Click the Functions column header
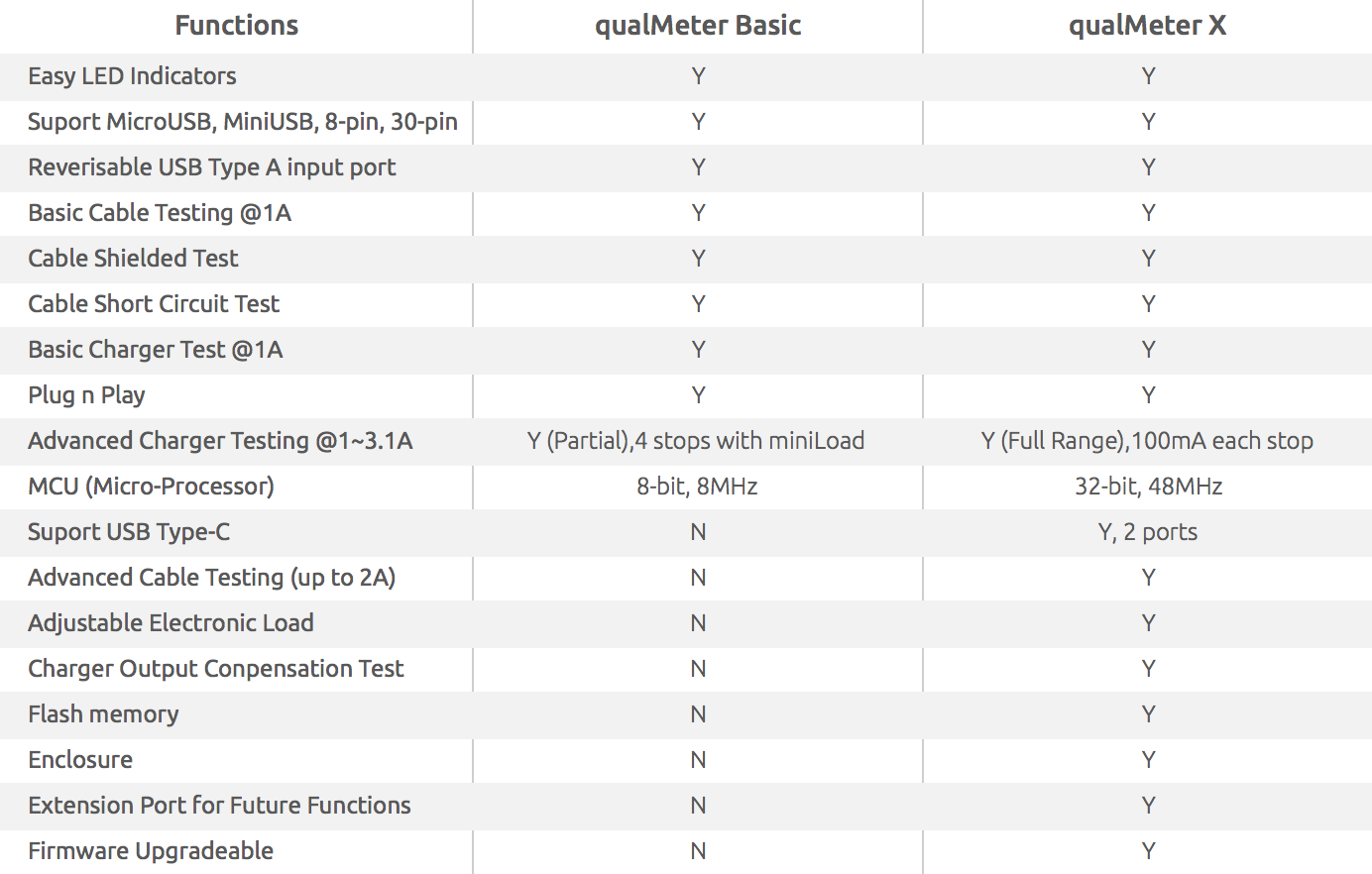Viewport: 1372px width, 874px height. [236, 26]
